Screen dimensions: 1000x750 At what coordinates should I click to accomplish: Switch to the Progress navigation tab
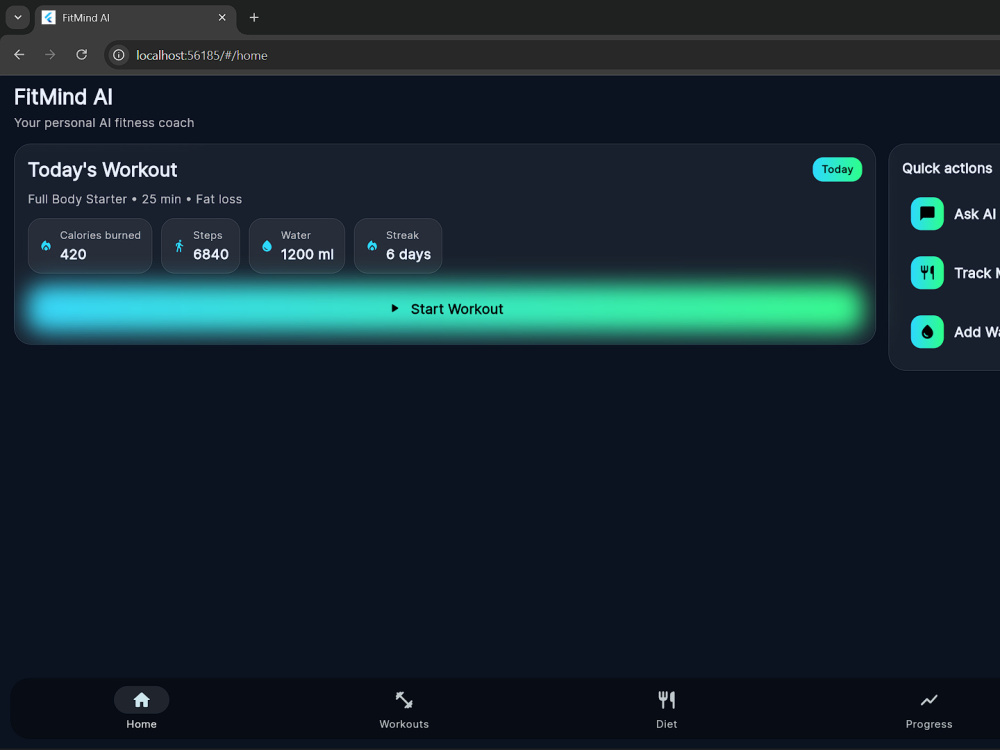click(929, 708)
